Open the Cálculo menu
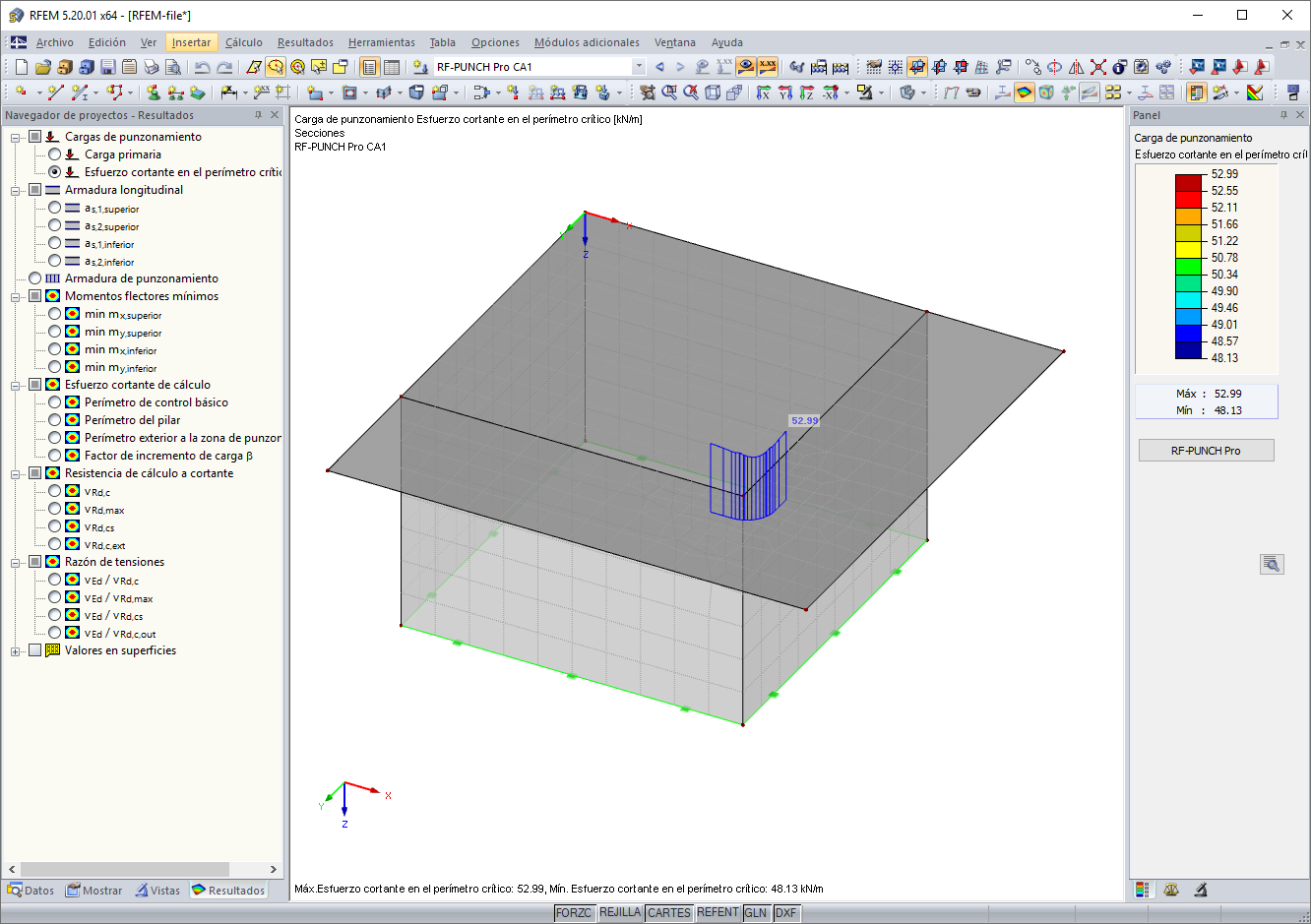This screenshot has height=924, width=1311. click(244, 42)
